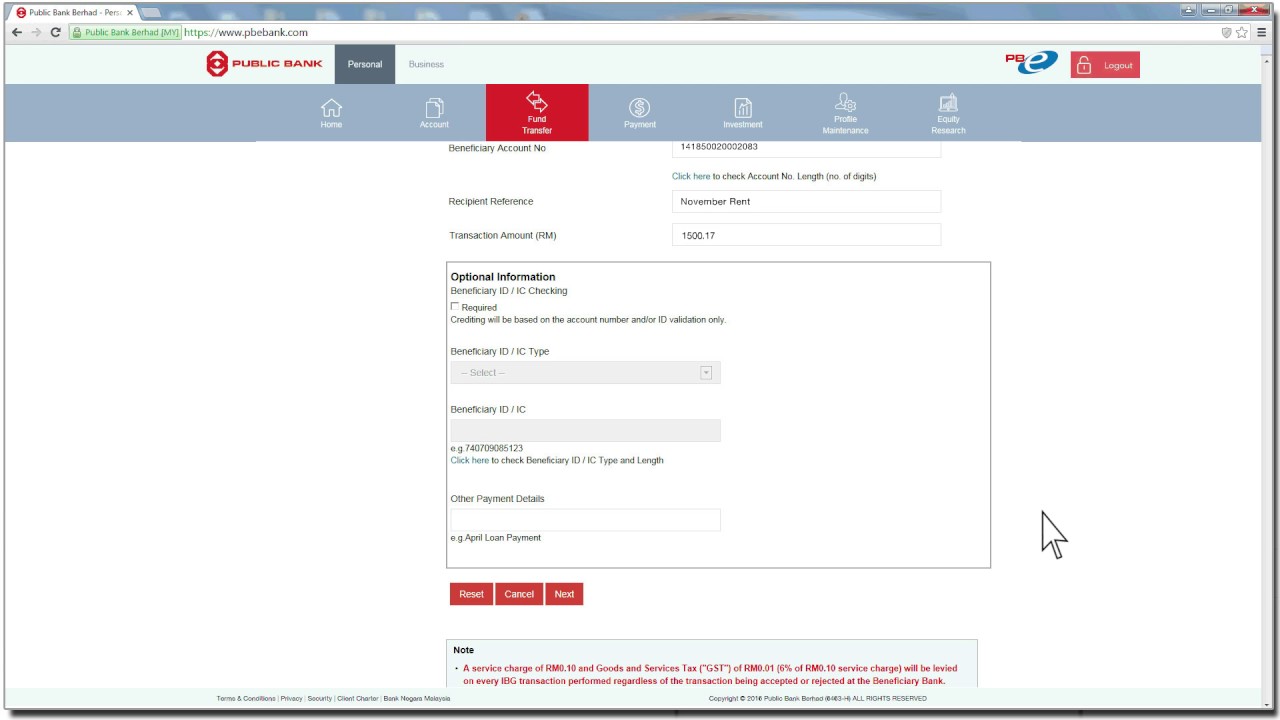
Task: Click the browser address bar URL
Action: click(246, 32)
